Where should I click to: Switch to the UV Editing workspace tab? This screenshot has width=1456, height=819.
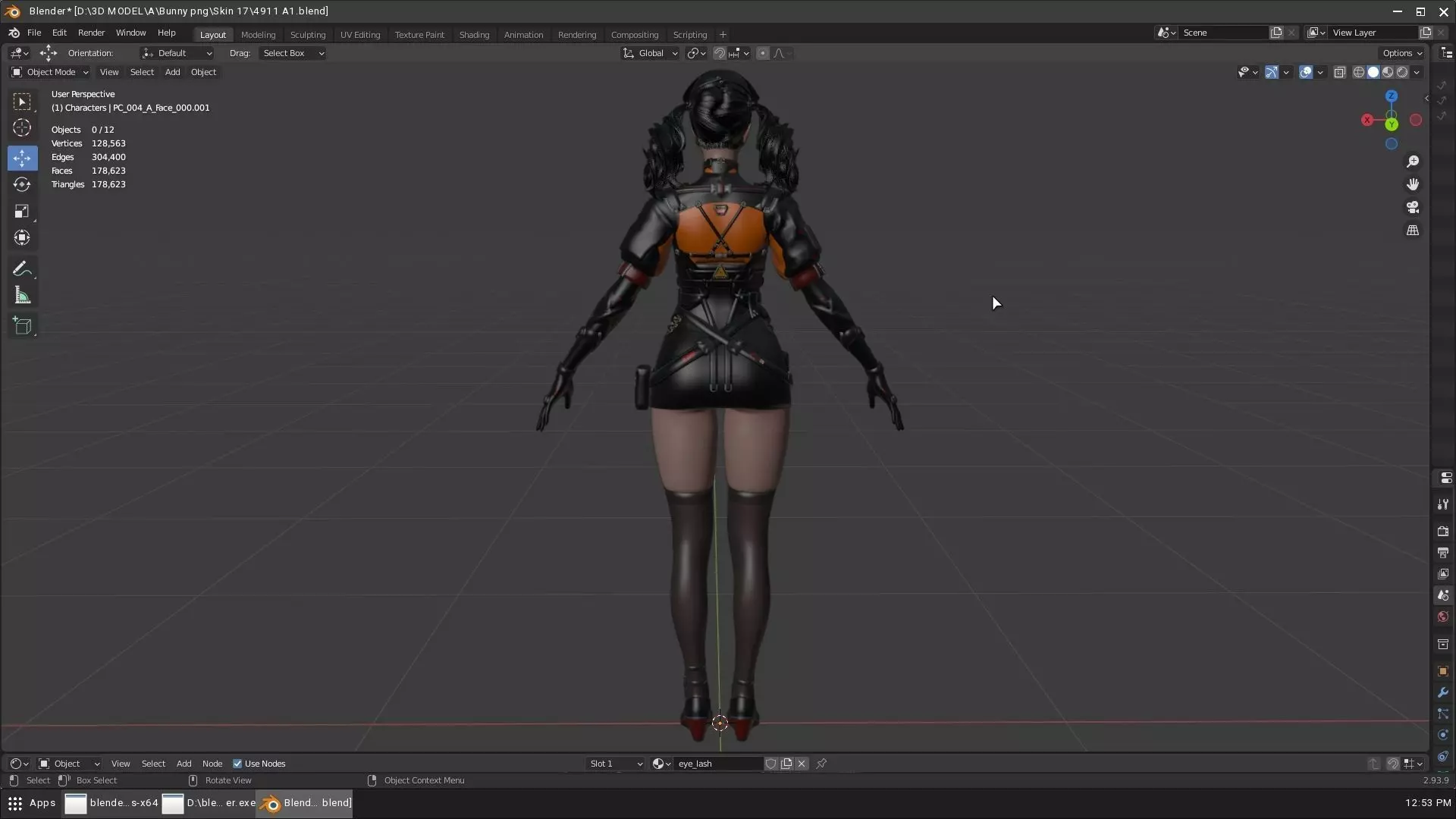coord(360,35)
